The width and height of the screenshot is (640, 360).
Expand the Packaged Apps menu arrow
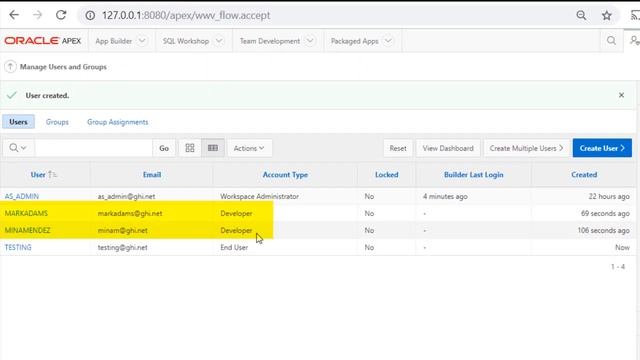[388, 41]
